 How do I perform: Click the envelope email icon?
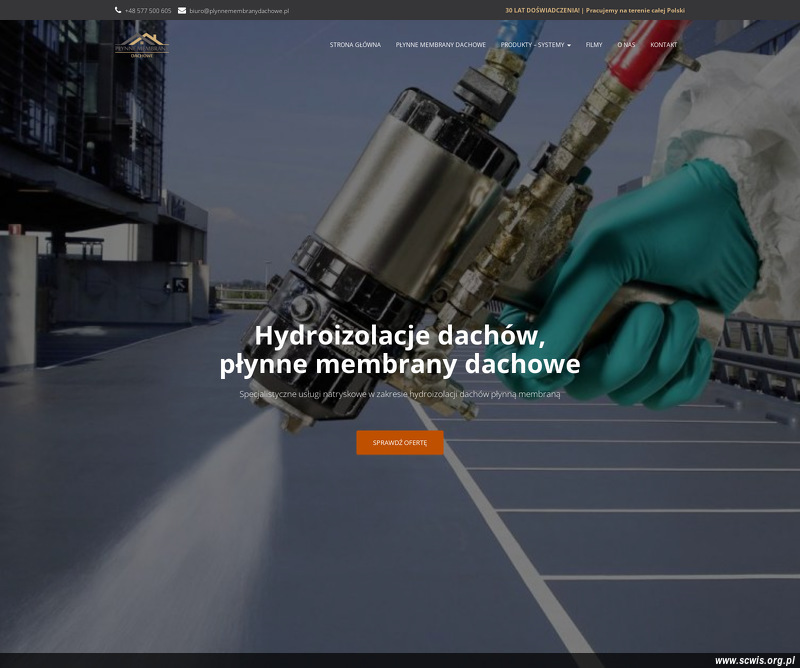pos(182,10)
